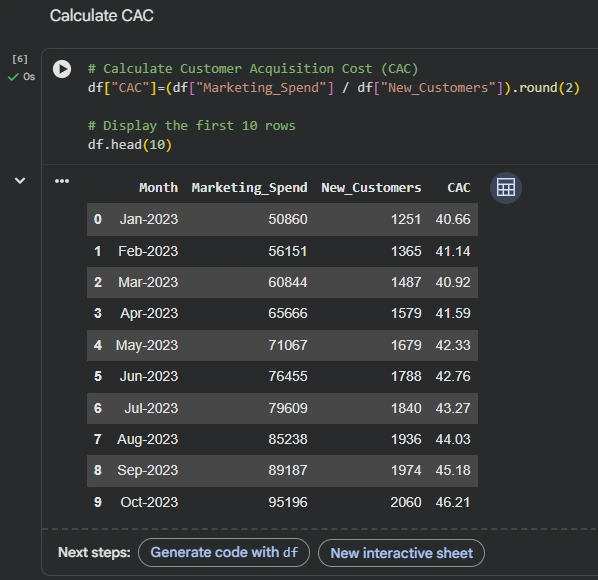Viewport: 598px width, 580px height.
Task: Click new customers value 1679
Action: [x=406, y=345]
